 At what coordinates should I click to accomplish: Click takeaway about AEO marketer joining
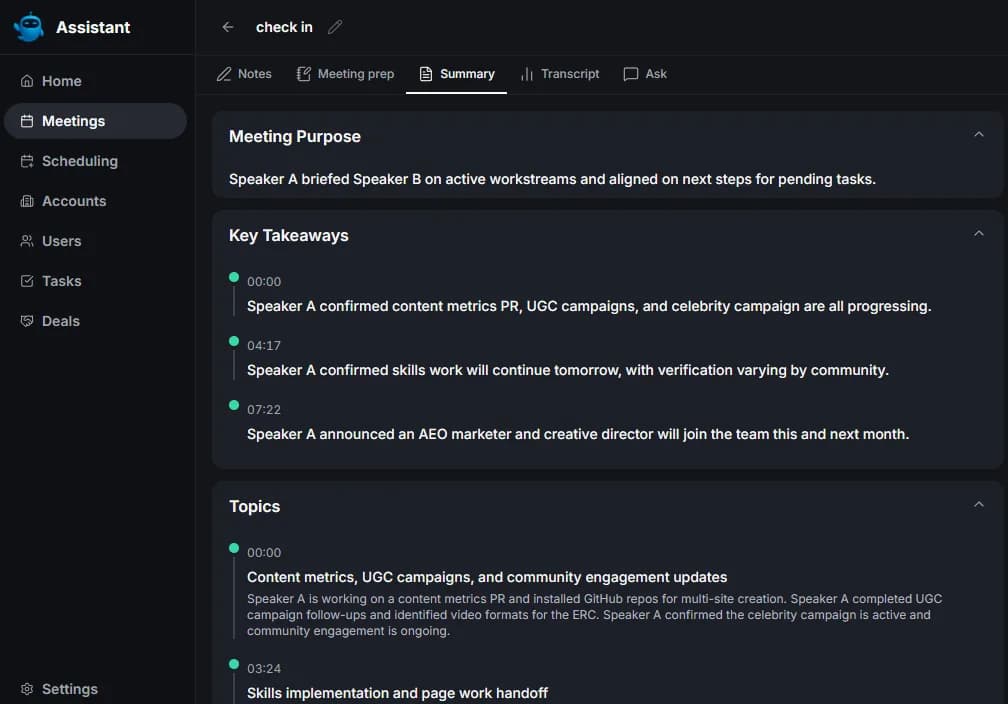point(578,434)
